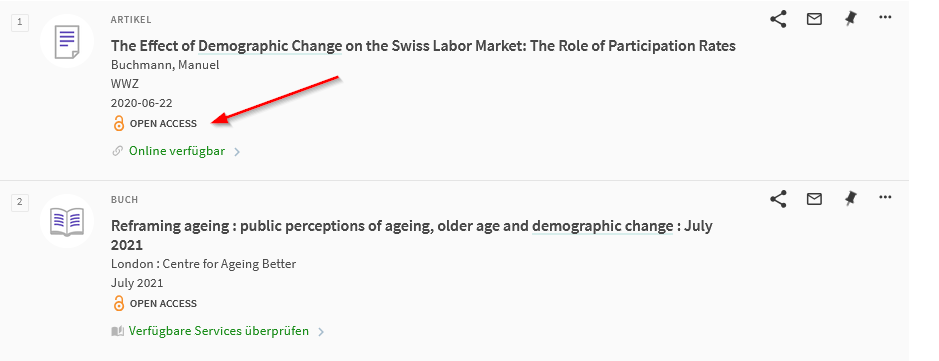Click Online verfügbar link
The height and width of the screenshot is (361, 939).
(x=177, y=151)
